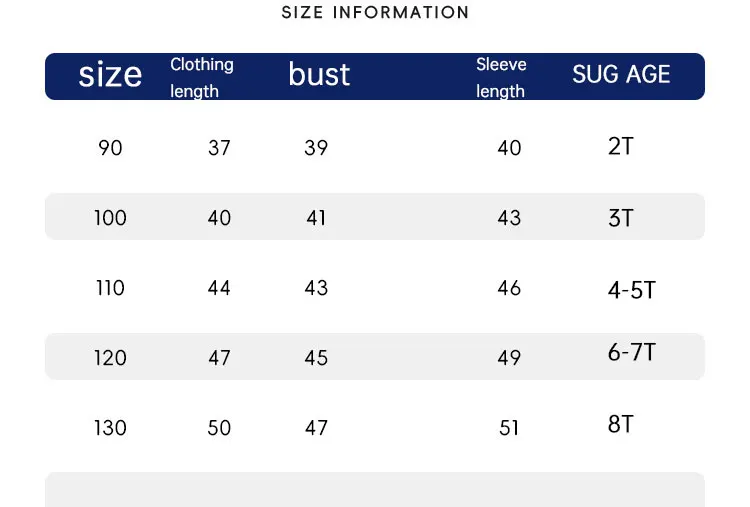Click the empty gray row at bottom
750x507 pixels.
(x=375, y=490)
